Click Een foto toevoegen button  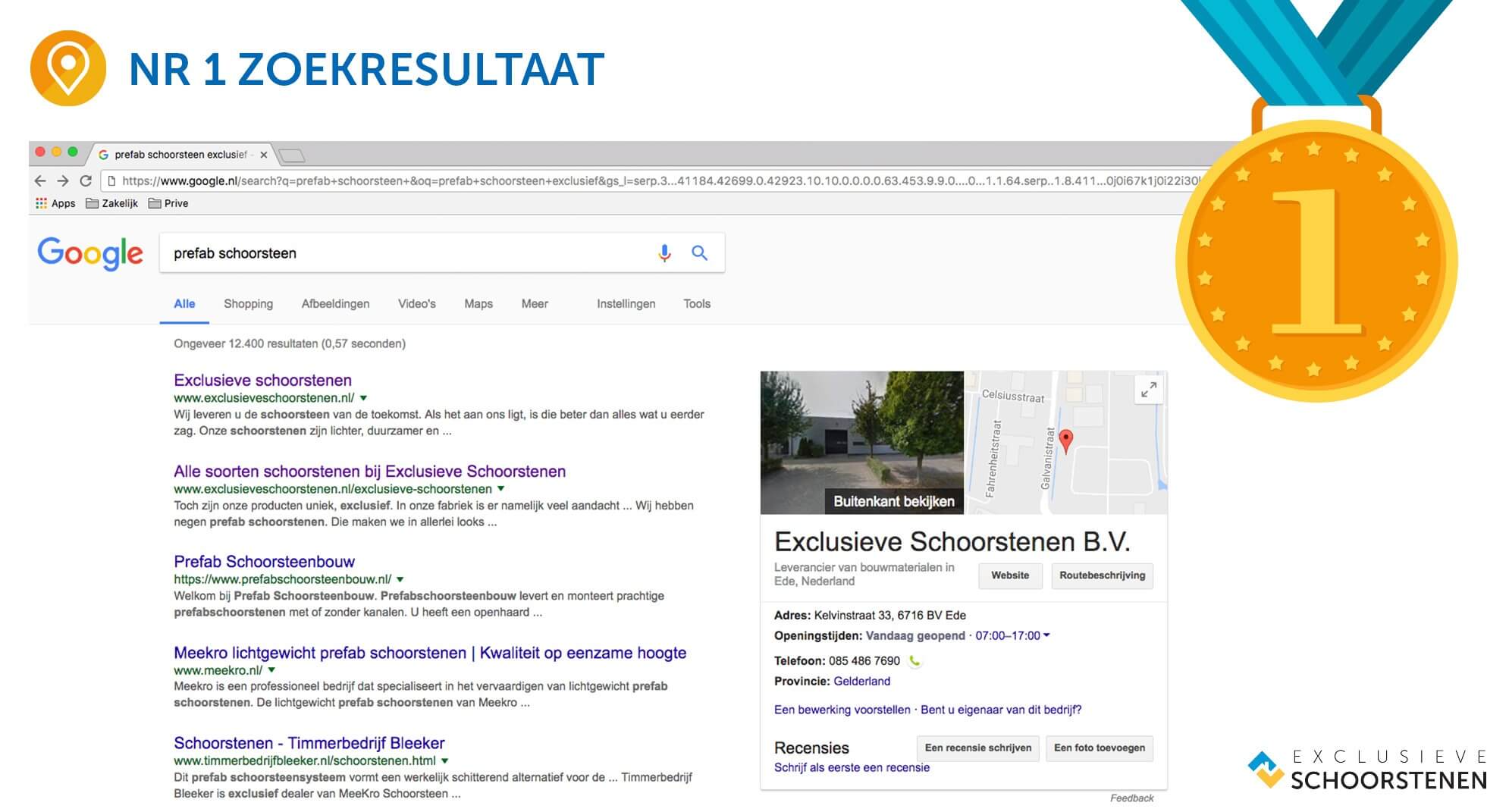[1099, 748]
